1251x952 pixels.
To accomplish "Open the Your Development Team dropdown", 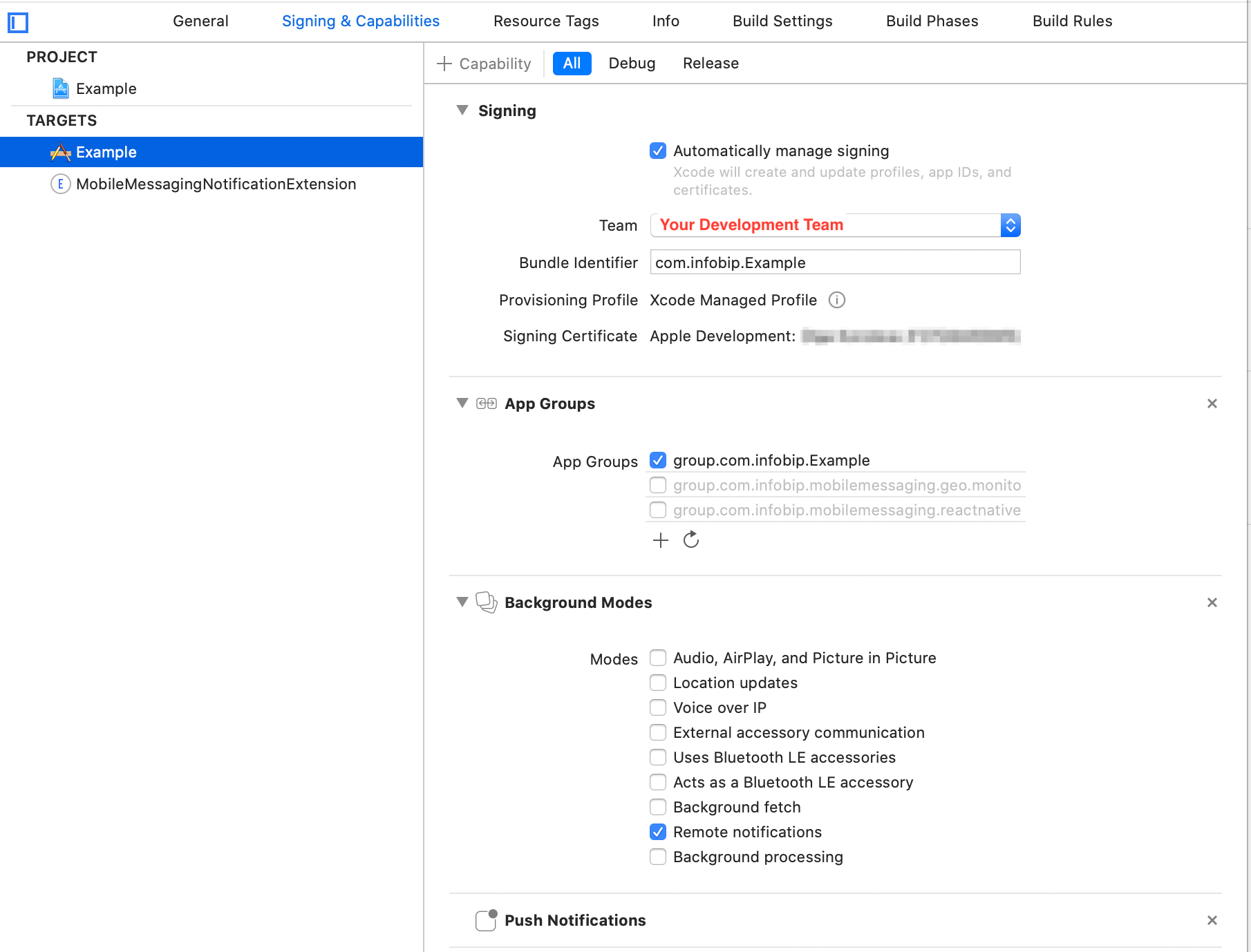I will coord(1010,225).
